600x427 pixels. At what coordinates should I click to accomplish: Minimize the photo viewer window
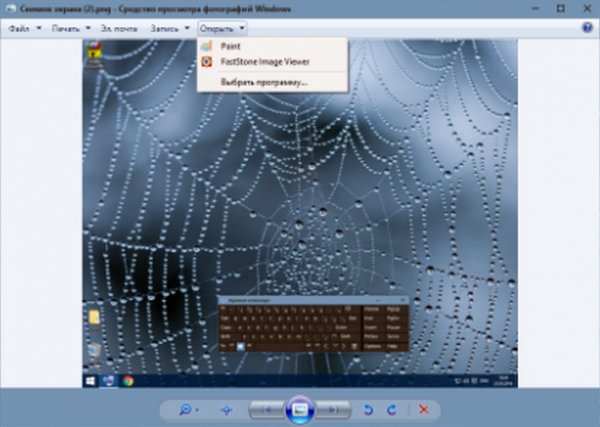[x=535, y=8]
